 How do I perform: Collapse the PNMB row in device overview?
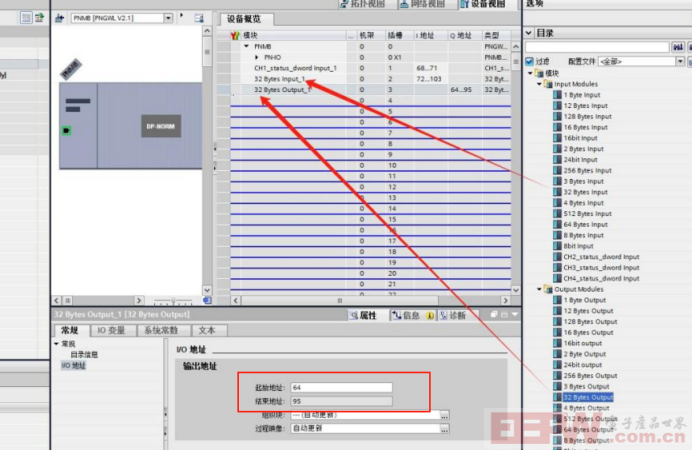(246, 46)
